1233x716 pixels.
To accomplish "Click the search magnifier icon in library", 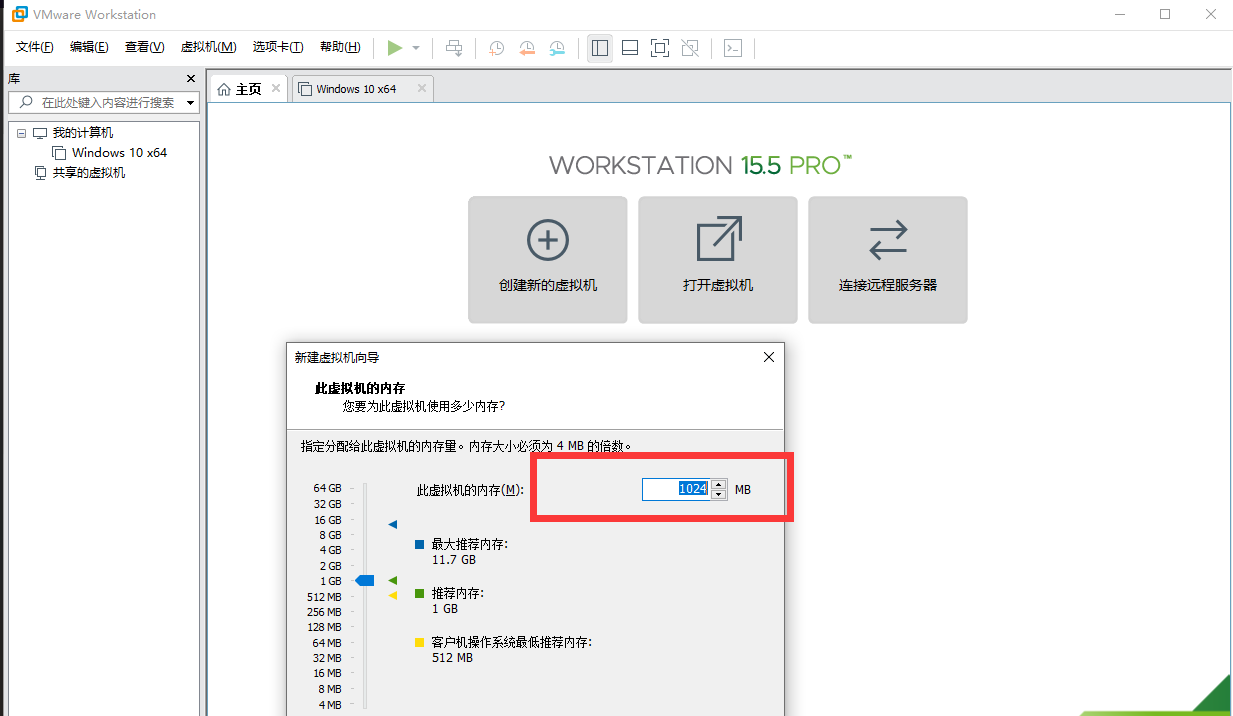I will click(26, 102).
